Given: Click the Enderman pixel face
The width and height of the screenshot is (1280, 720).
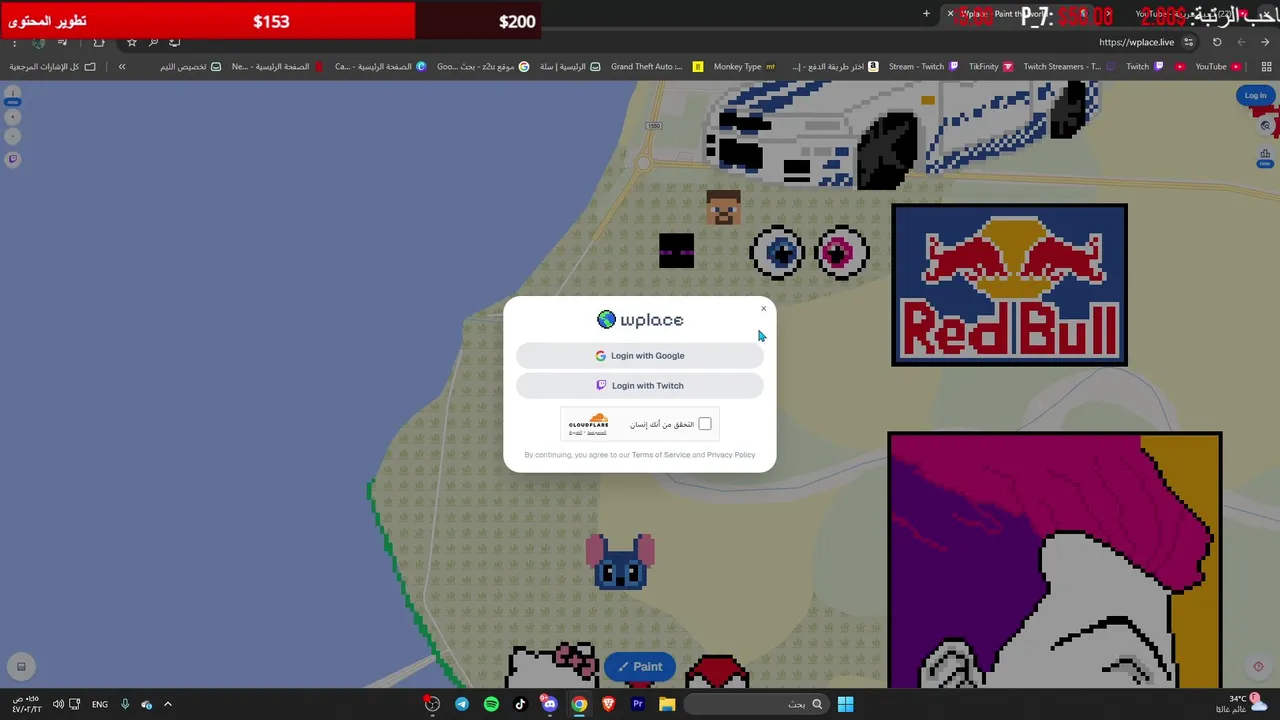Looking at the screenshot, I should [x=676, y=251].
